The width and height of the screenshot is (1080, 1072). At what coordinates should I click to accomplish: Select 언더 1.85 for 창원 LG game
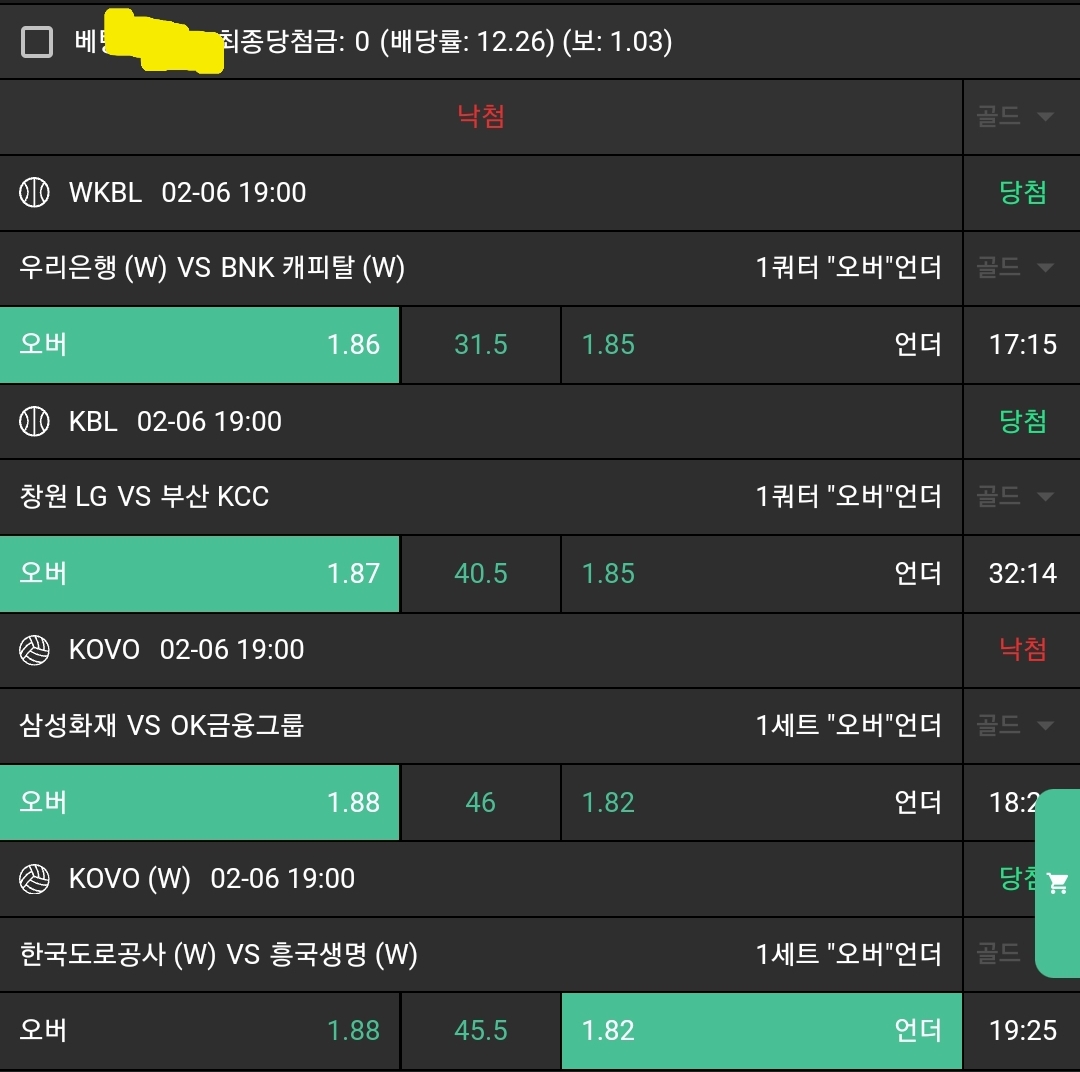761,574
